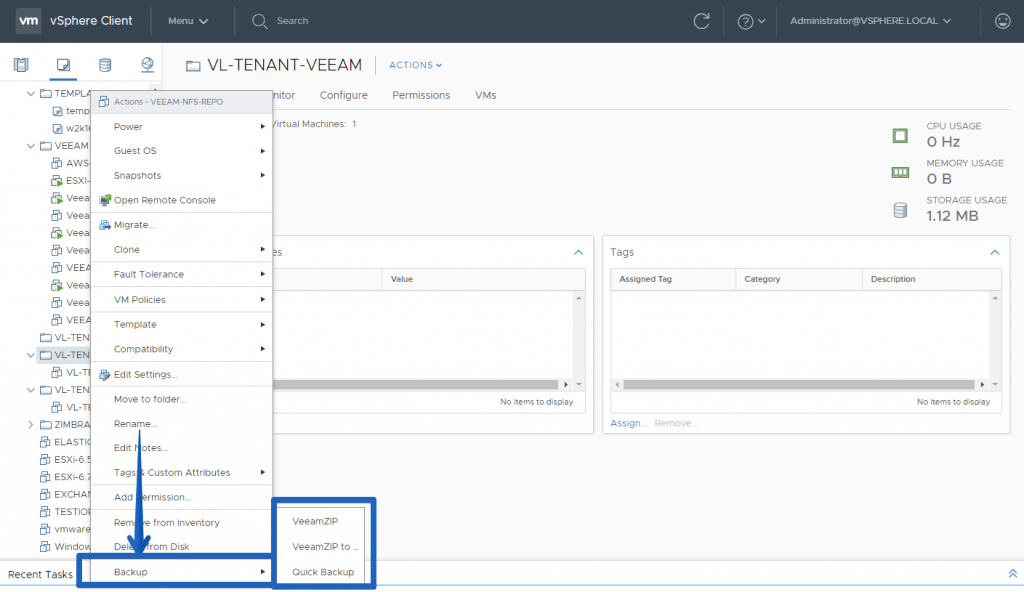
Task: Open Tags & Custom Attributes submenu
Action: (x=182, y=472)
